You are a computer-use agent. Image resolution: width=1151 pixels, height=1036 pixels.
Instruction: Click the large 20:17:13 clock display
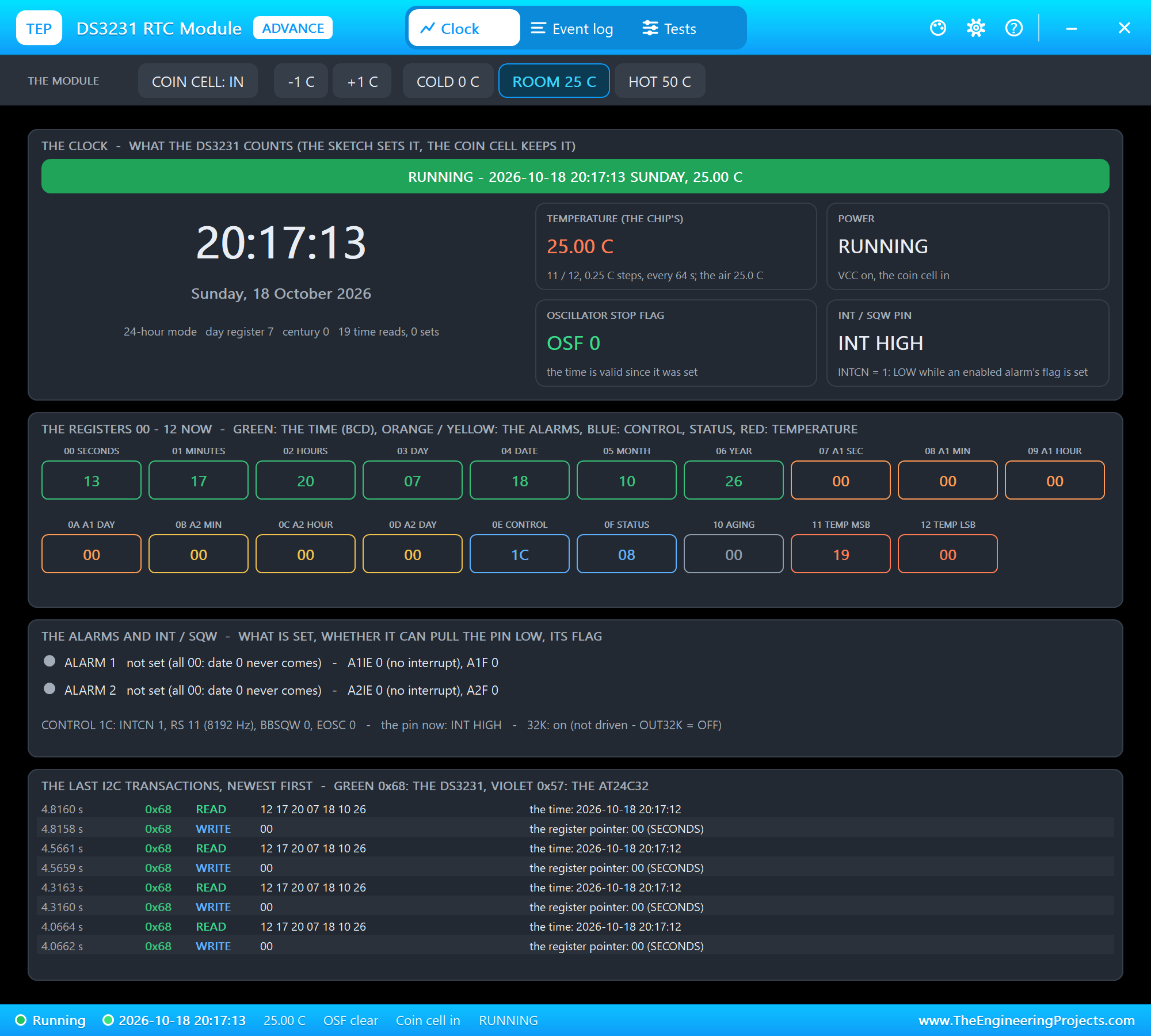click(x=281, y=242)
